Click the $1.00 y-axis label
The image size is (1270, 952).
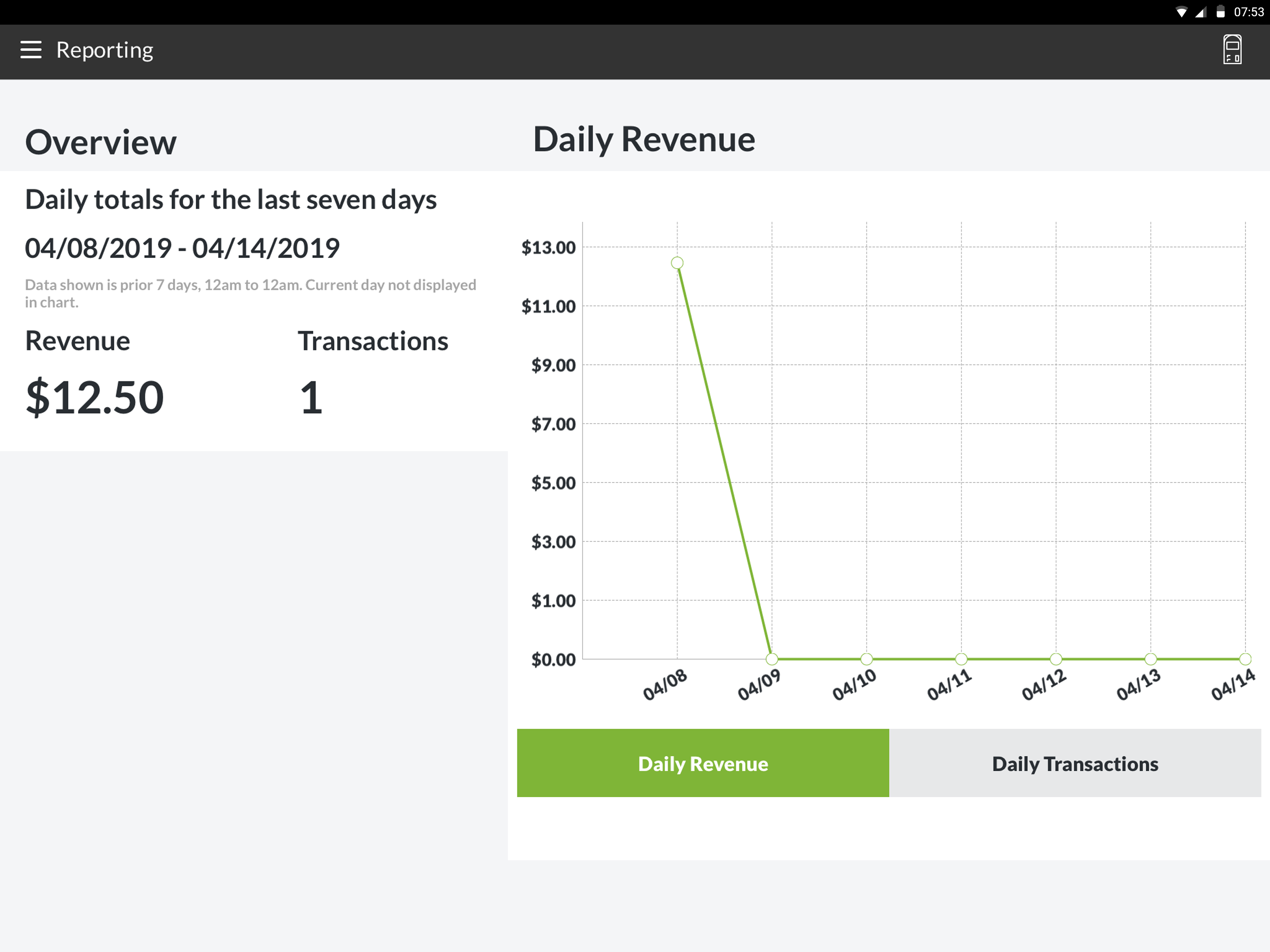tap(554, 601)
